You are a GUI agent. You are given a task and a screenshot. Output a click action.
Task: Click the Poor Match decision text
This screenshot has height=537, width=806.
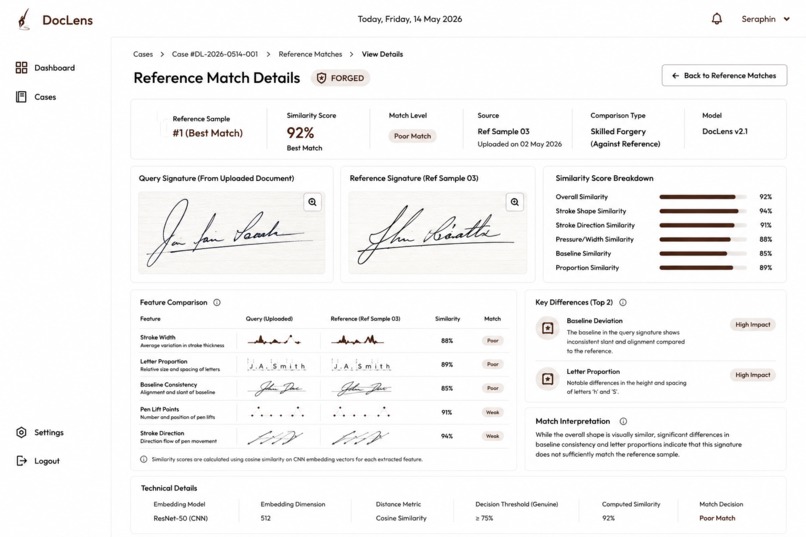pyautogui.click(x=717, y=519)
